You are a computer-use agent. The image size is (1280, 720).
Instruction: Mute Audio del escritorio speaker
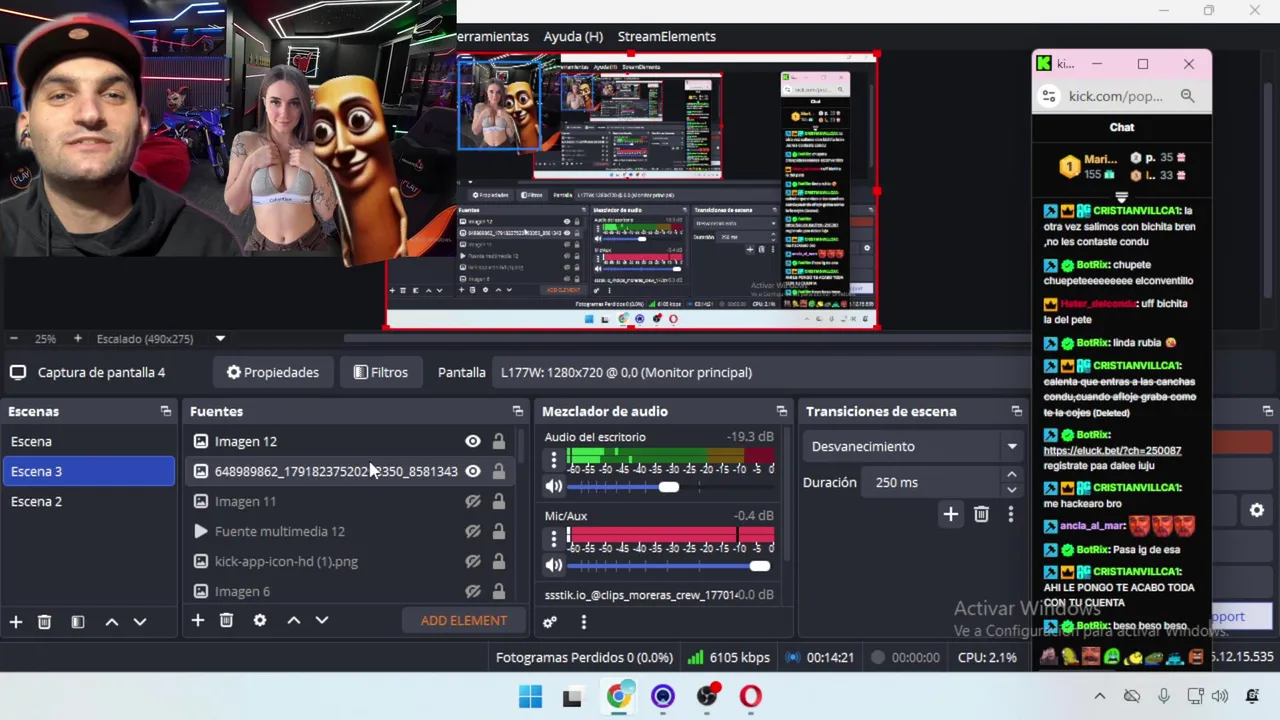point(554,486)
